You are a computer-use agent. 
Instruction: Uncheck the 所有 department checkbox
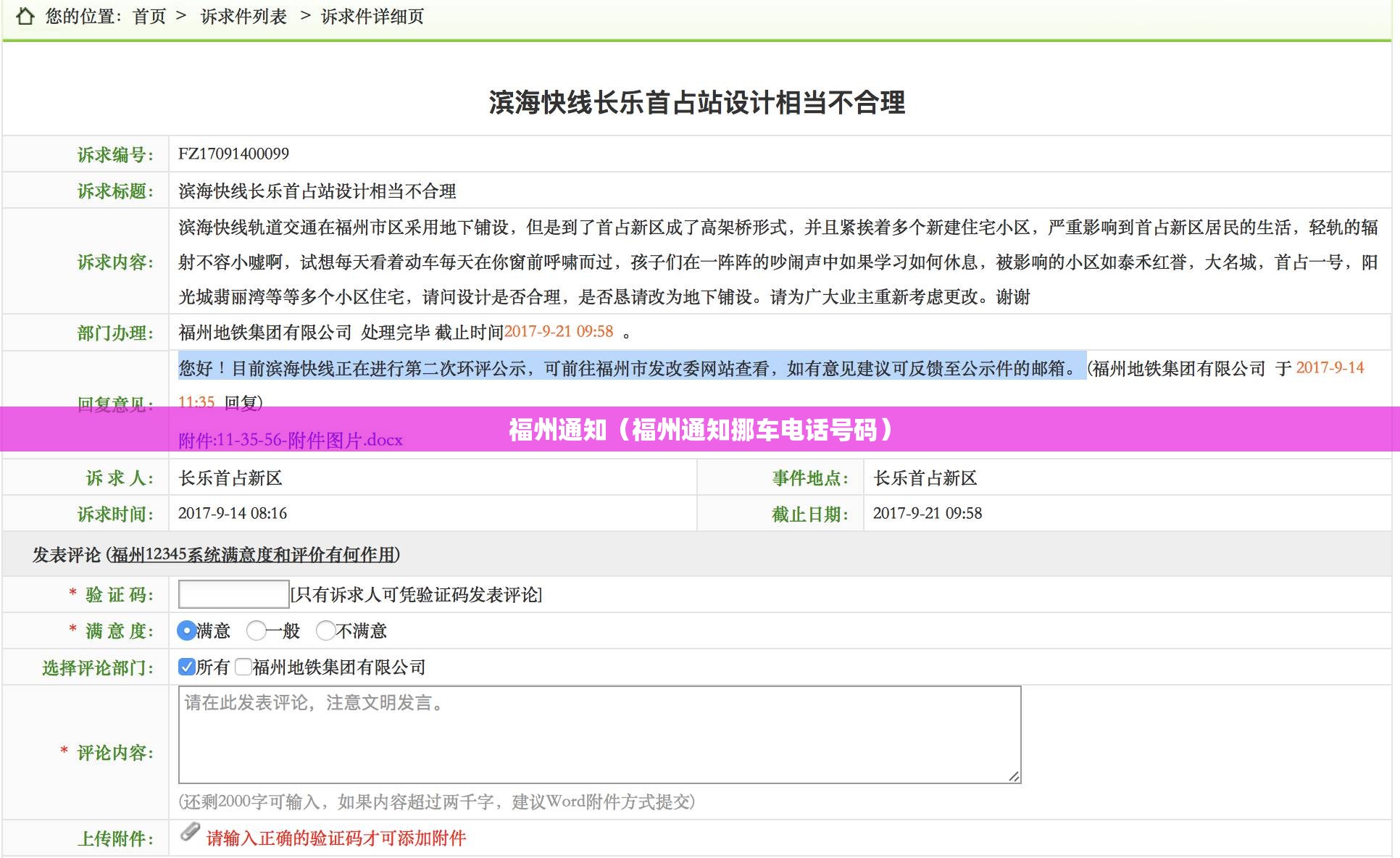point(187,667)
